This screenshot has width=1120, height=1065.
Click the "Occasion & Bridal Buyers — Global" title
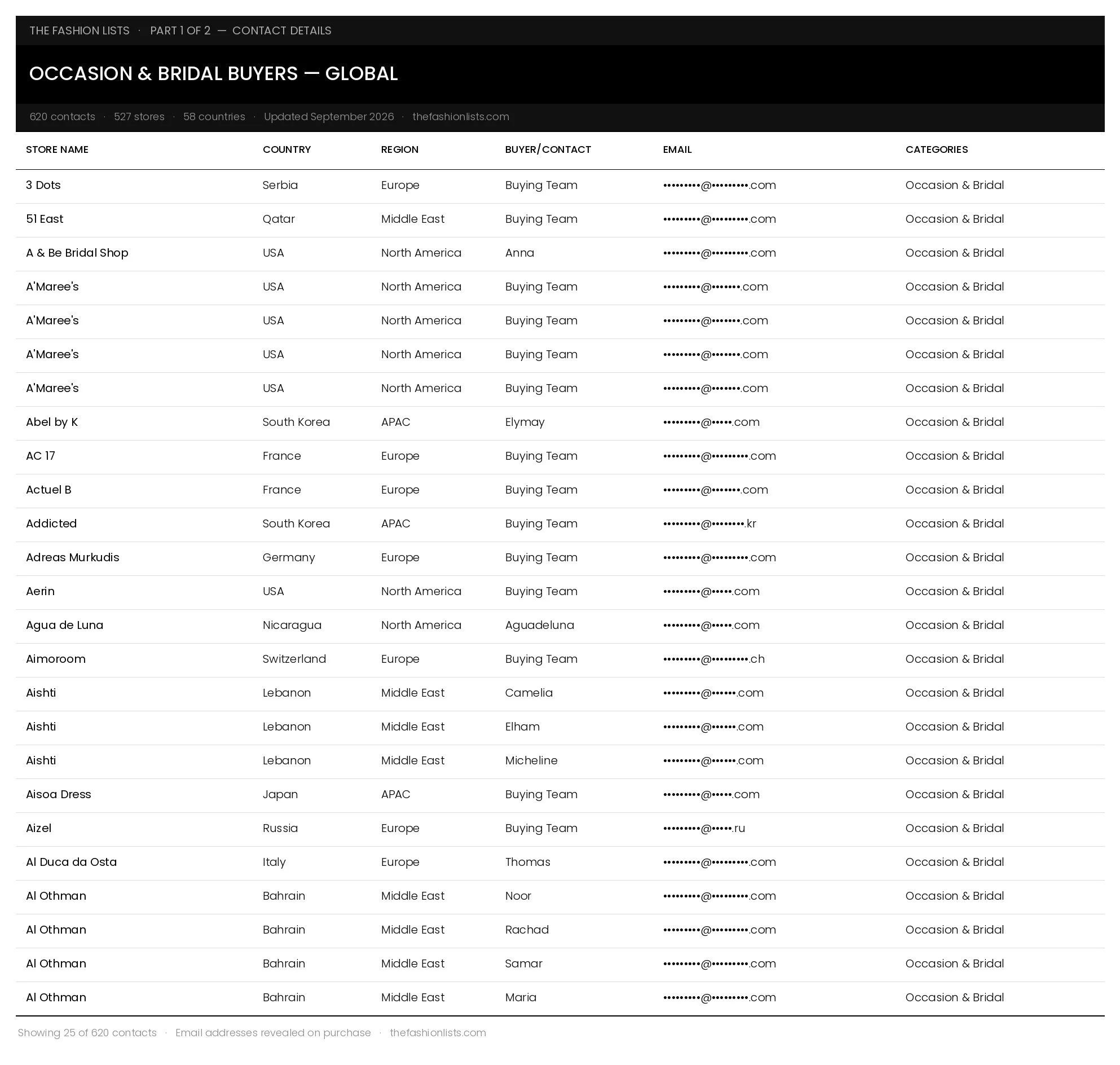[213, 74]
